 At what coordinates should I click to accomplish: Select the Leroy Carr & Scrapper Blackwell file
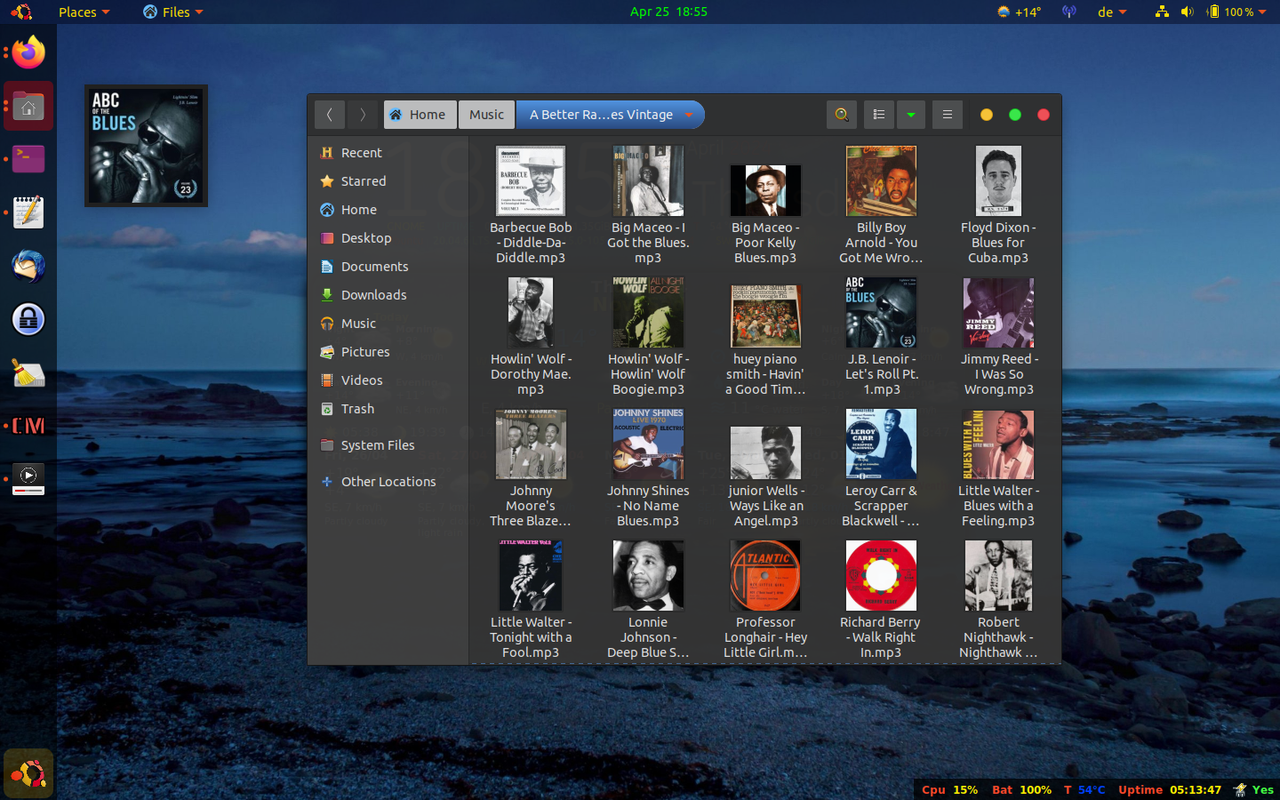coord(881,468)
